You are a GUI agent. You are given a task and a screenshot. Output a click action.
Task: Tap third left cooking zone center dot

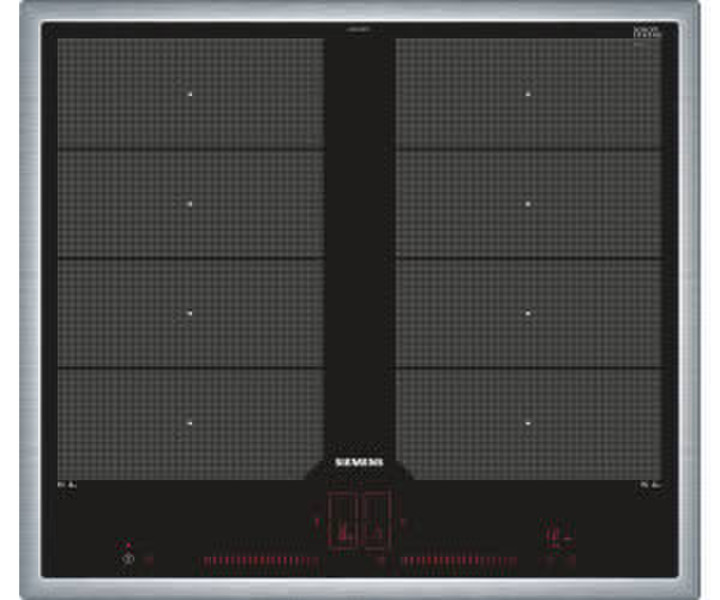click(189, 313)
